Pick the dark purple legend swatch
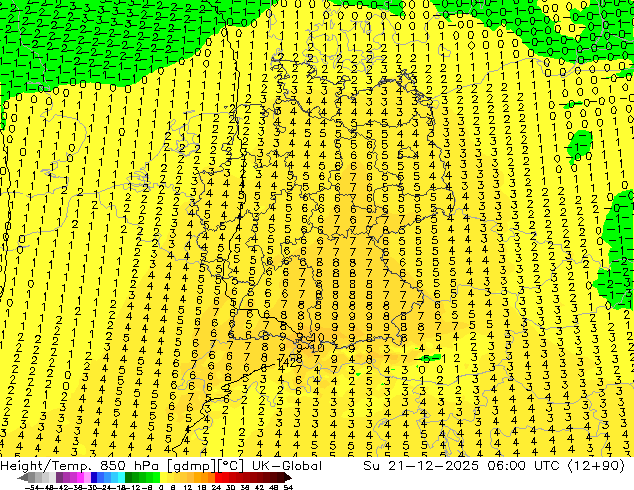Viewport: 634px width, 490px height. click(59, 477)
